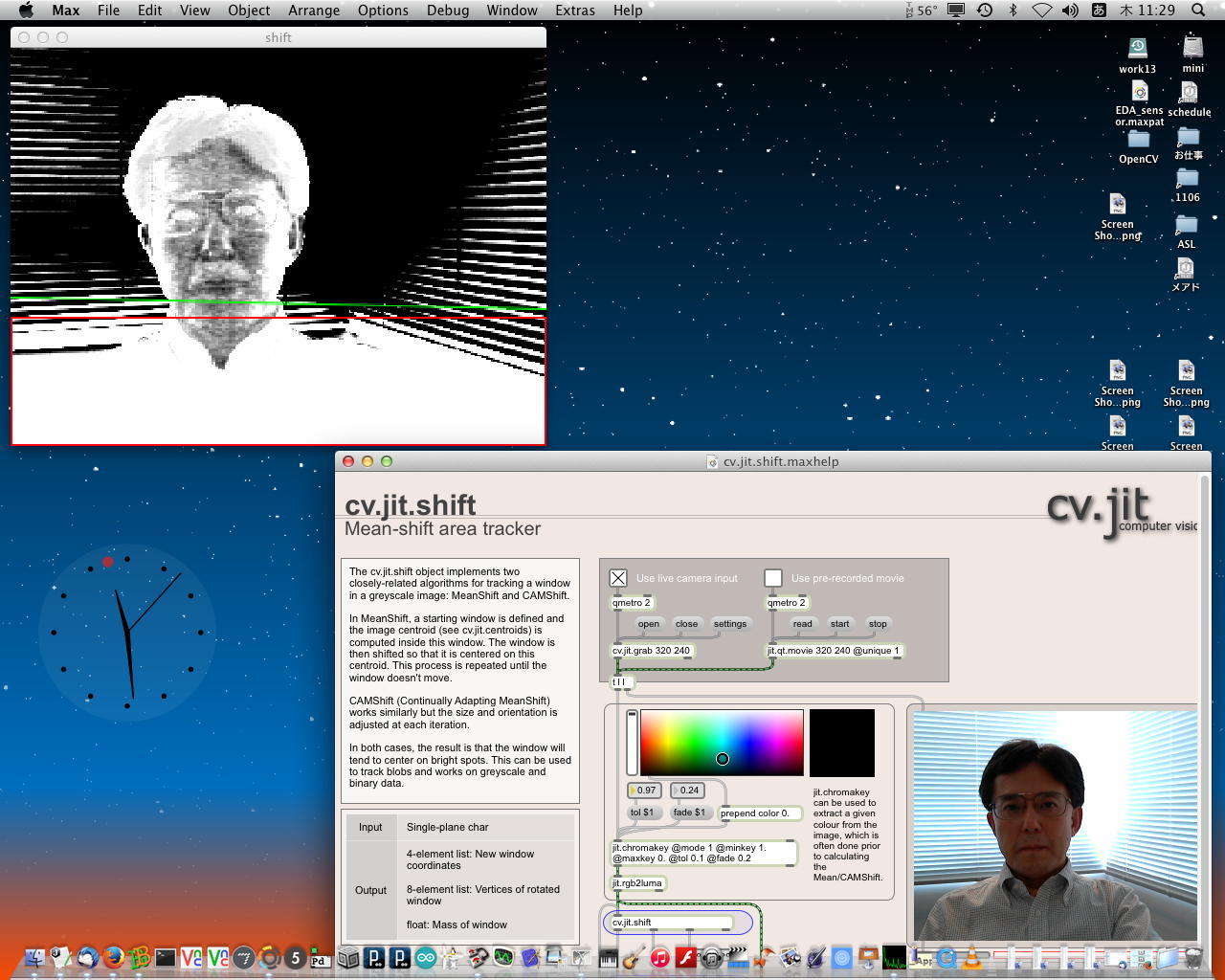The width and height of the screenshot is (1225, 980).
Task: Open the Pd app in the dock
Action: click(x=320, y=958)
